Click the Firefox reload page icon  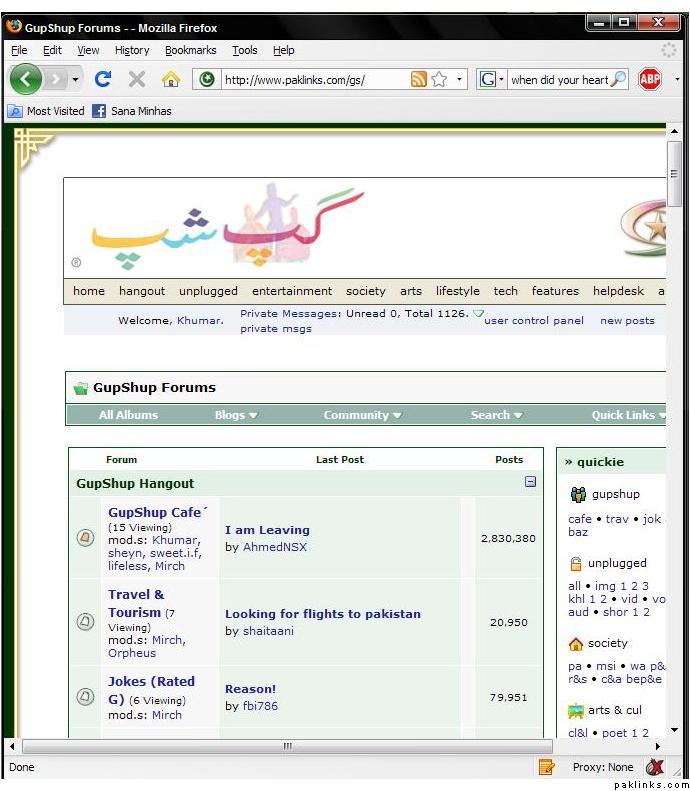pos(103,79)
